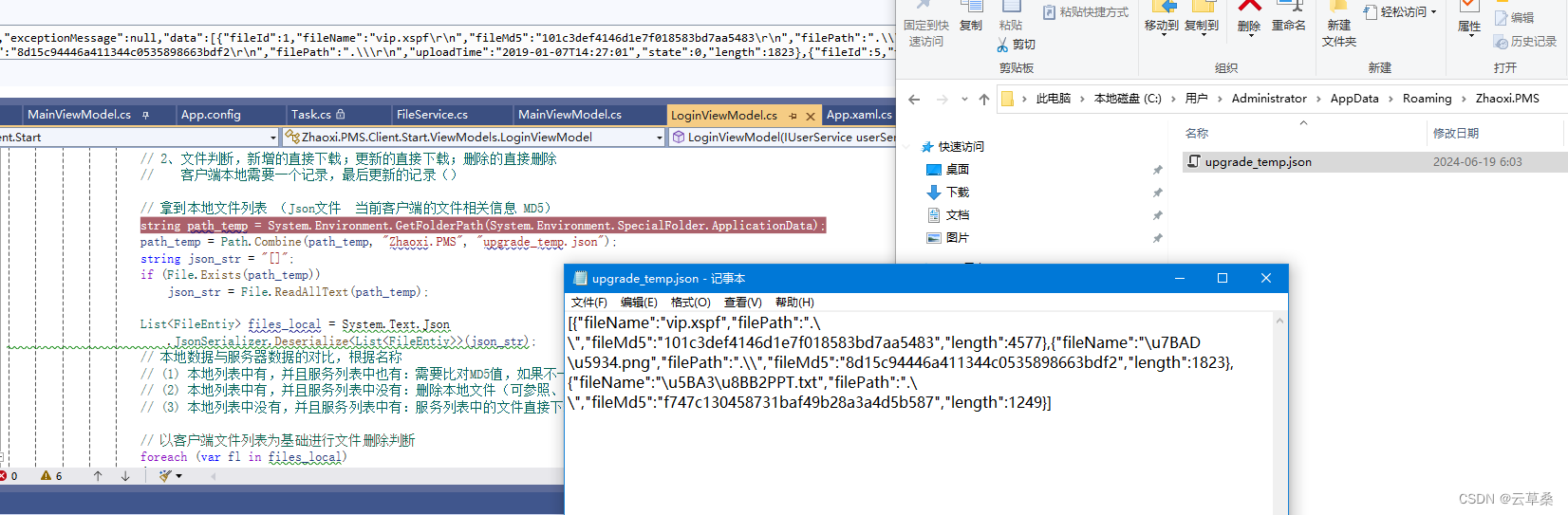This screenshot has height=515, width=1568.
Task: Open recent locations dropdown in Explorer
Action: 964,99
